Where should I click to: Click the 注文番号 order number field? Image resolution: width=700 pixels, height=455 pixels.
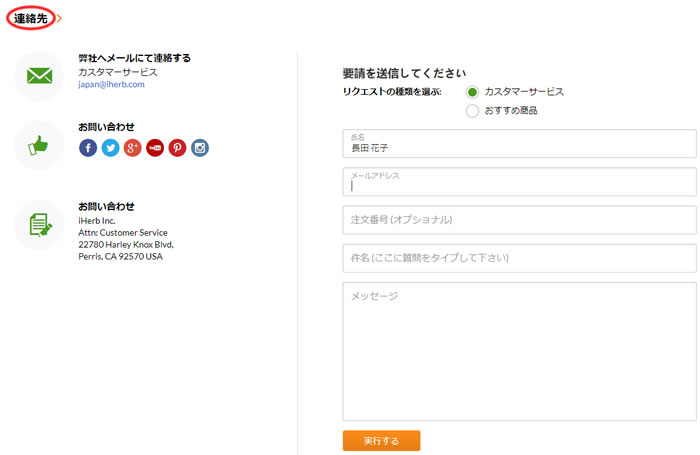[x=519, y=220]
